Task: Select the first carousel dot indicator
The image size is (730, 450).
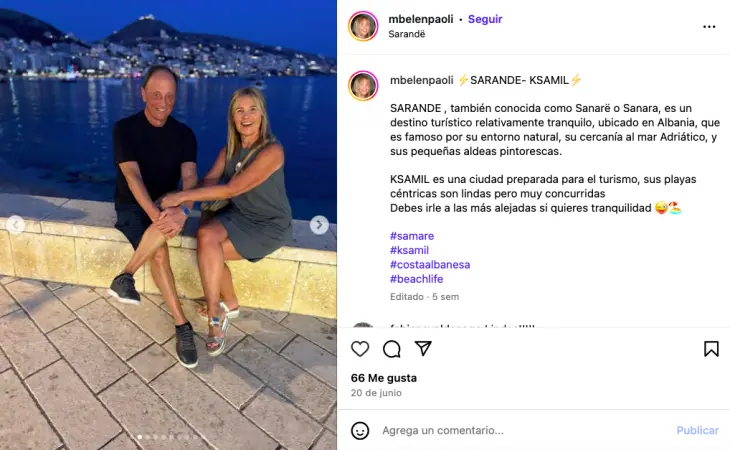Action: tap(140, 437)
